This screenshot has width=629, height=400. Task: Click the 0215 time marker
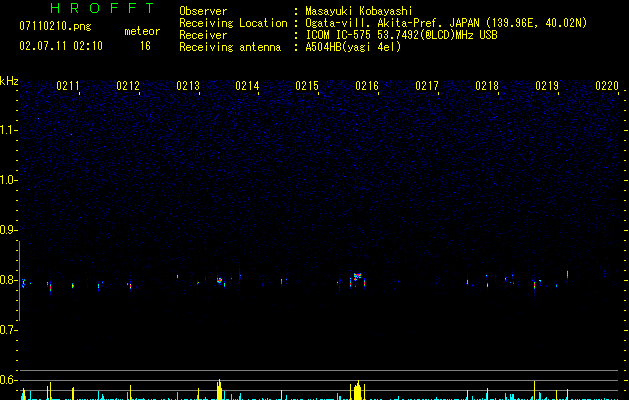pos(307,86)
